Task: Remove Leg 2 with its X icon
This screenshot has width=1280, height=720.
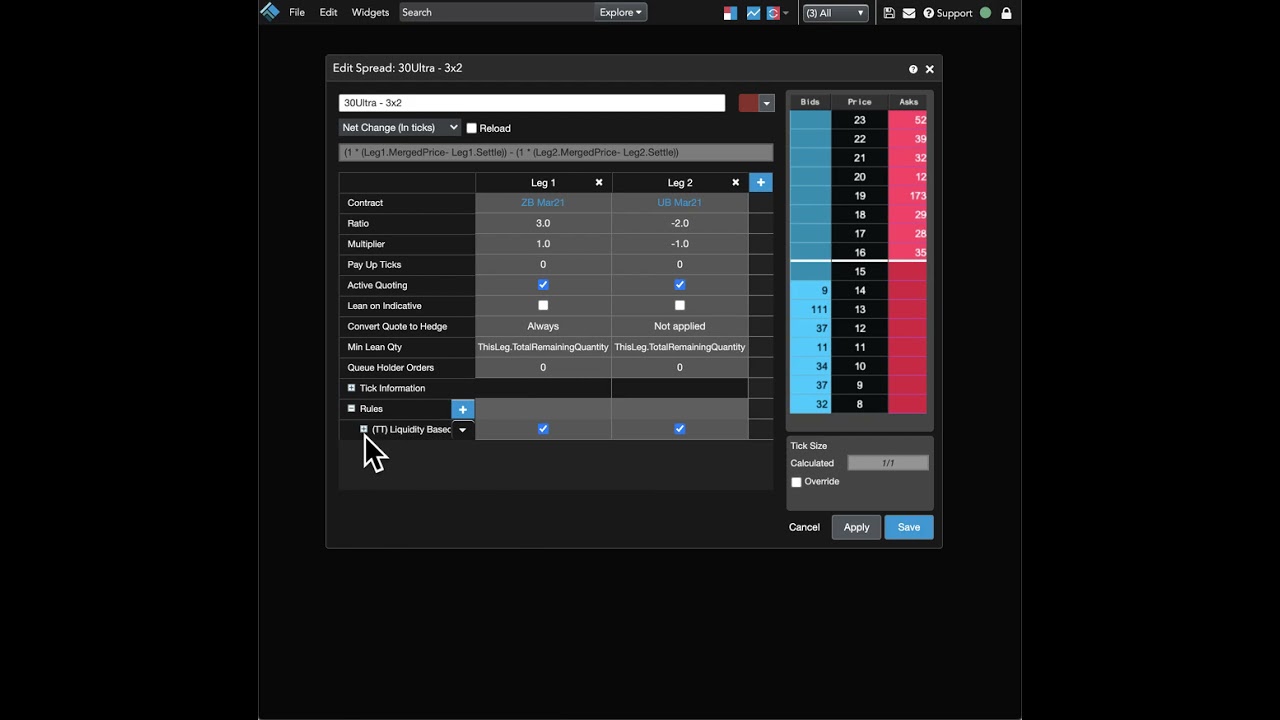Action: click(x=735, y=182)
